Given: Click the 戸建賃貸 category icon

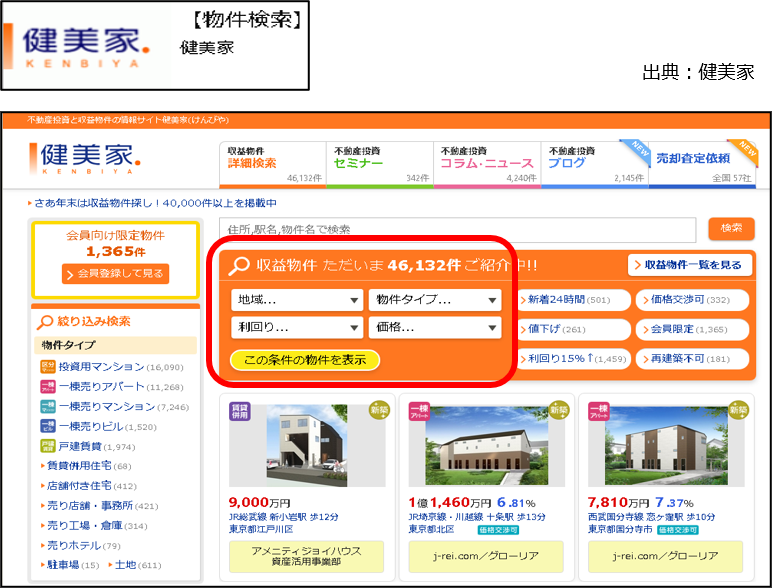Looking at the screenshot, I should (x=47, y=446).
